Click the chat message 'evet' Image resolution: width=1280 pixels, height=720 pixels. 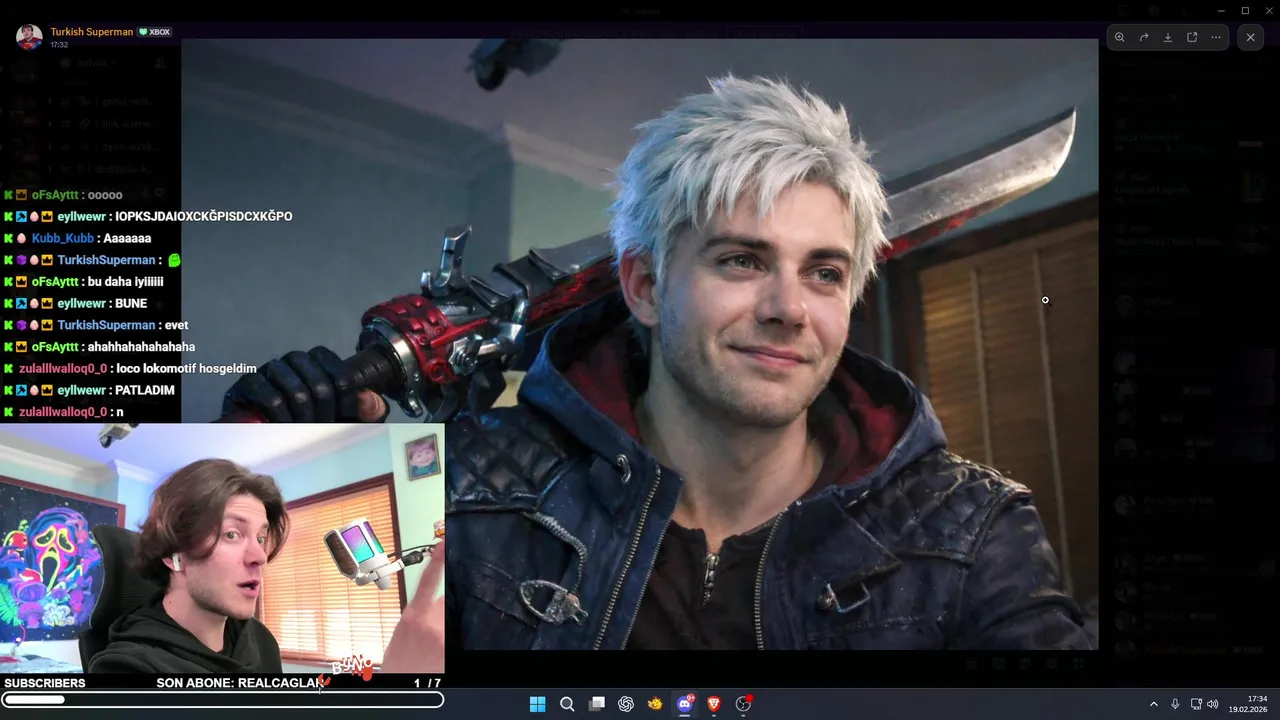(x=176, y=325)
